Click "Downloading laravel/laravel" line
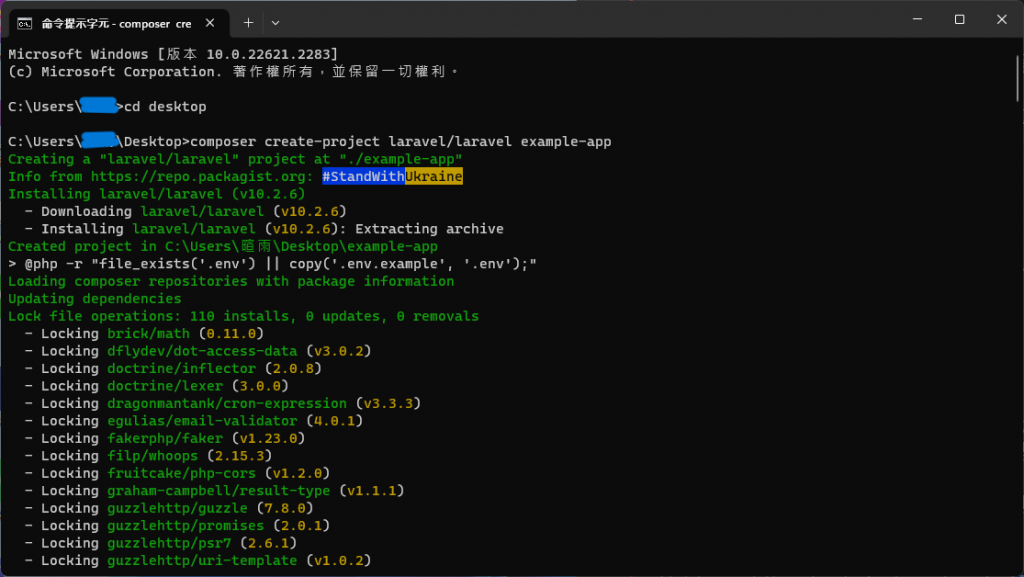Screen dimensions: 1024x577 (x=185, y=211)
